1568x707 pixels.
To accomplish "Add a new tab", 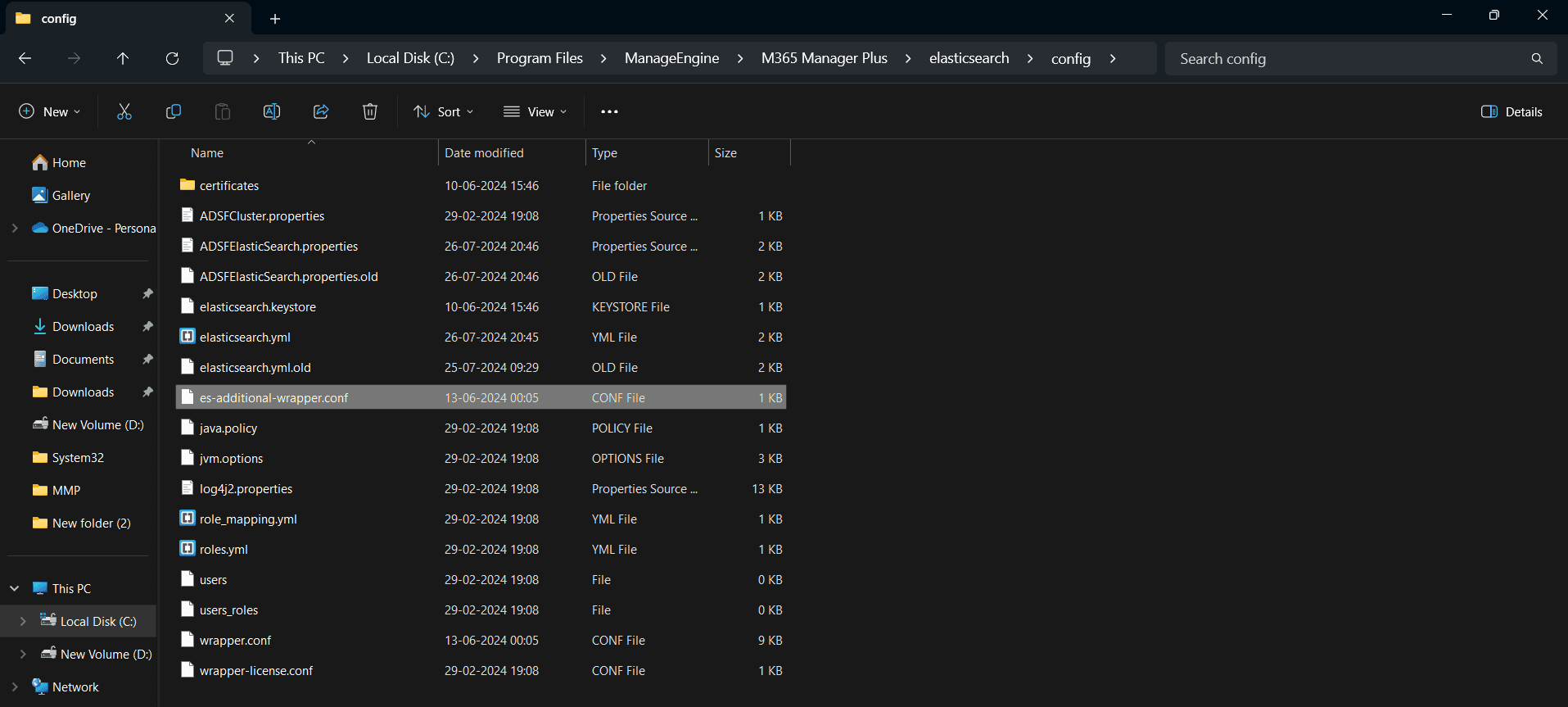I will click(x=275, y=19).
